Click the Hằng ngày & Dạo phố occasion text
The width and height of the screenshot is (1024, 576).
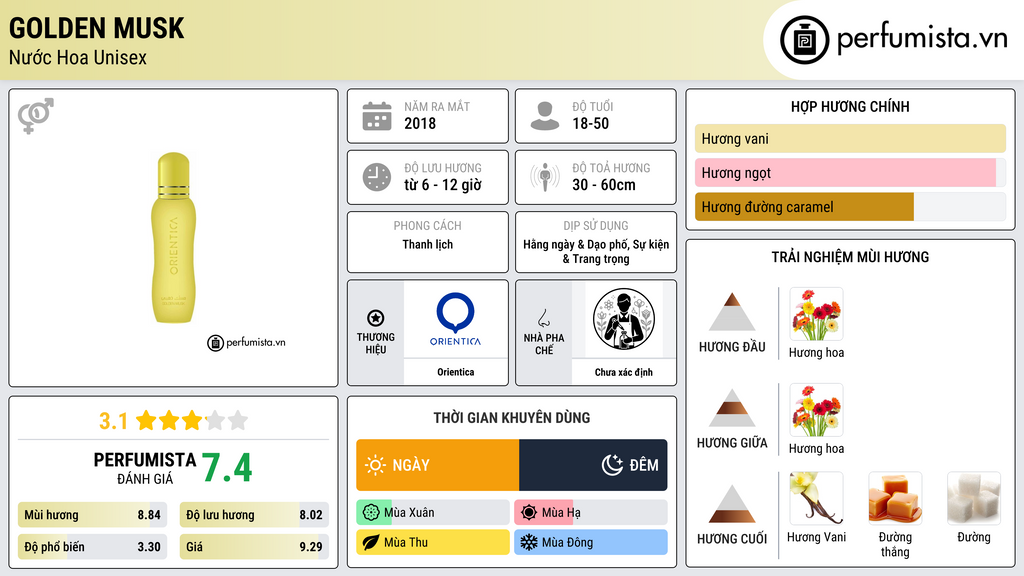[596, 251]
